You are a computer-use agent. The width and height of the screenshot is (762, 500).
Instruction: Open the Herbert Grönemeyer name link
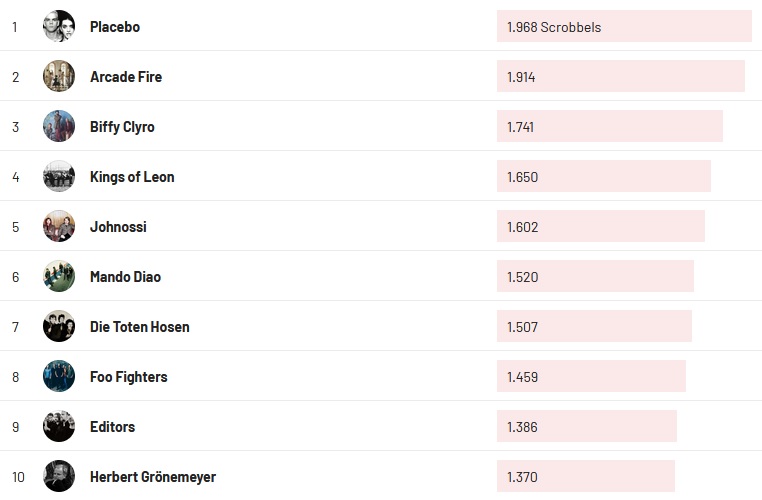(153, 477)
